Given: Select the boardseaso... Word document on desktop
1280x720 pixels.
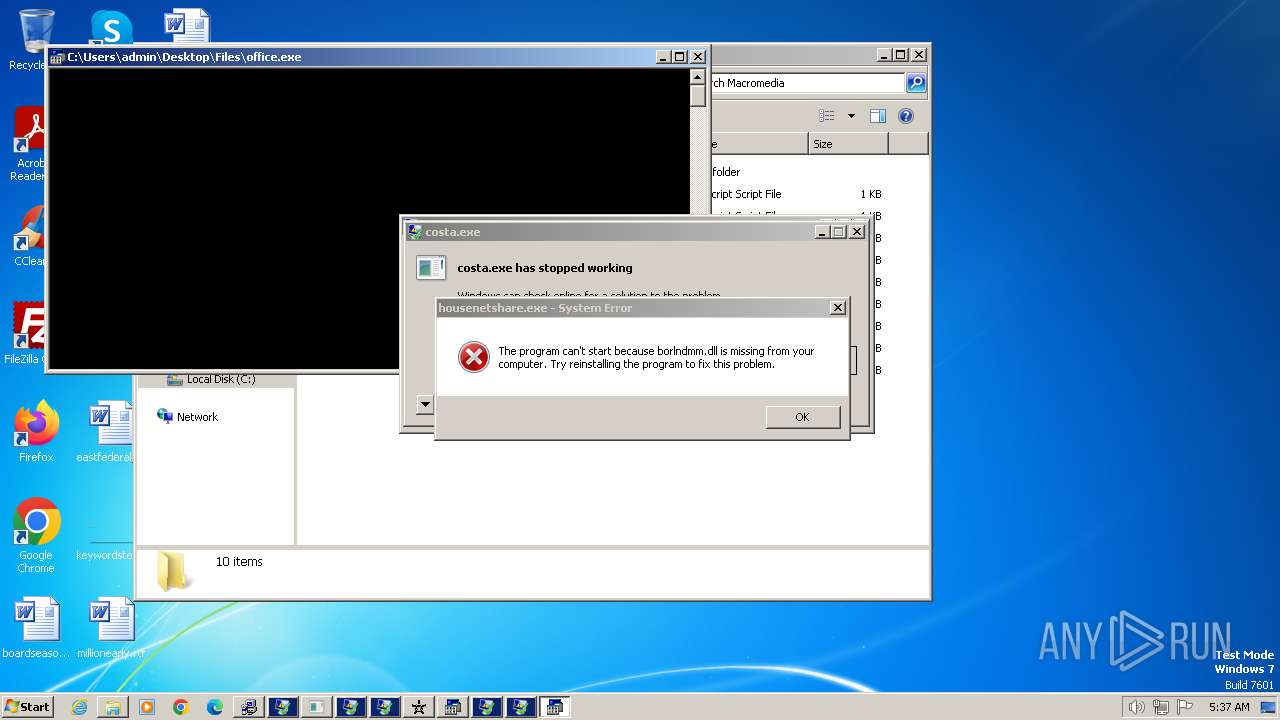Looking at the screenshot, I should tap(36, 628).
